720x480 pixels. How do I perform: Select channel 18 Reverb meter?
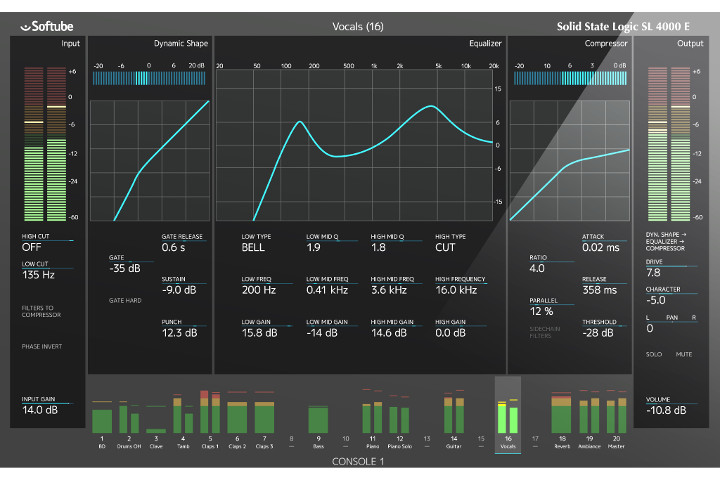click(561, 415)
